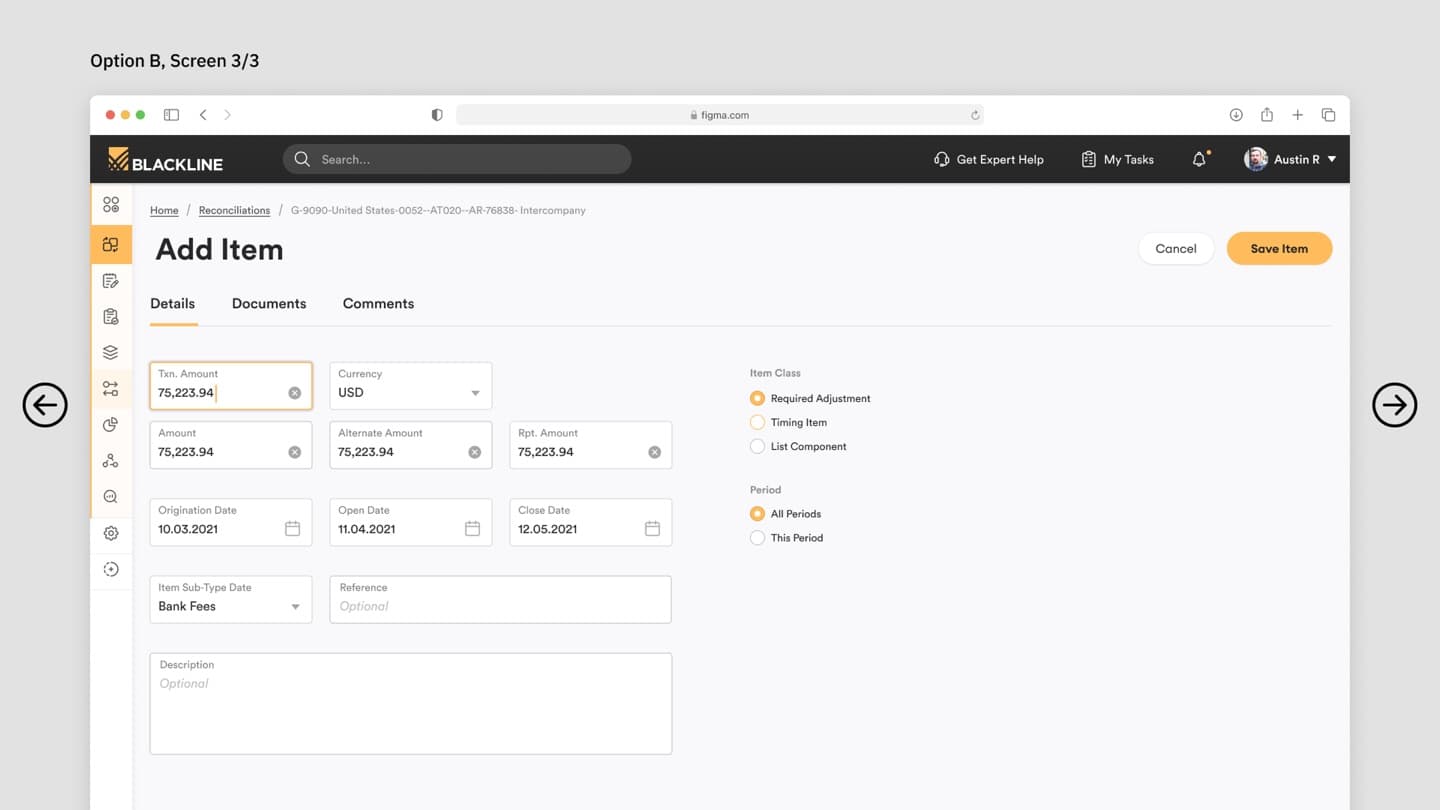
Task: Open a new browser tab with plus icon
Action: [1298, 115]
